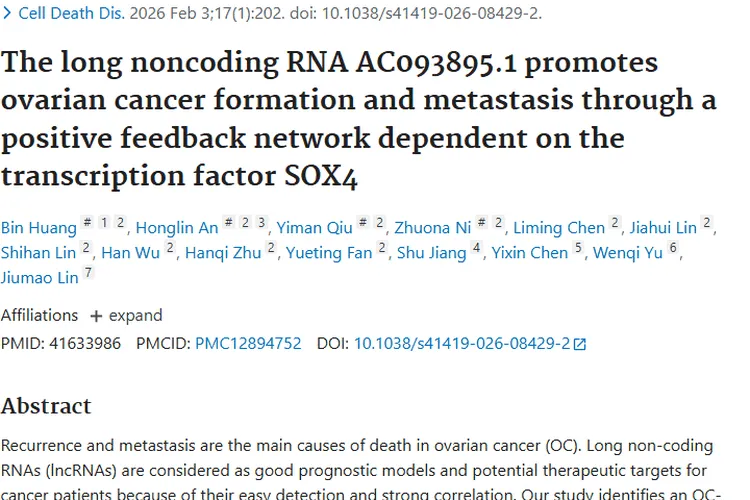Select author Yiman Qiu
The width and height of the screenshot is (750, 500).
(314, 227)
